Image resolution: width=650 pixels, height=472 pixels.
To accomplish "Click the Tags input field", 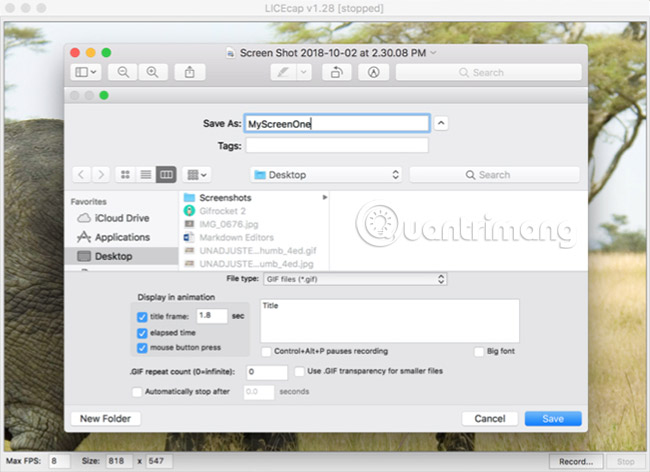I will pyautogui.click(x=337, y=145).
